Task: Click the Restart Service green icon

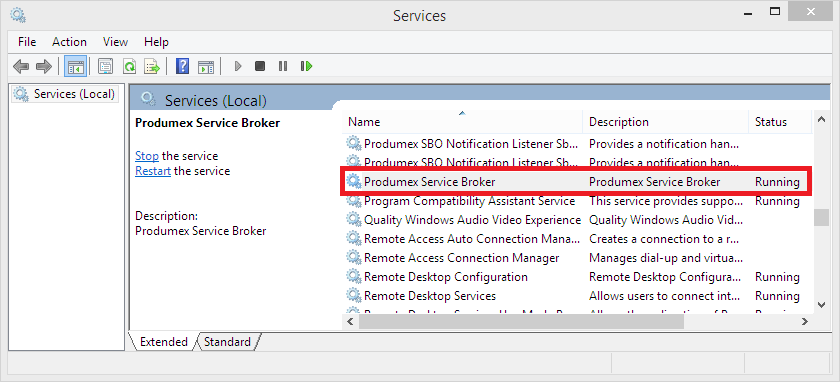Action: (306, 66)
